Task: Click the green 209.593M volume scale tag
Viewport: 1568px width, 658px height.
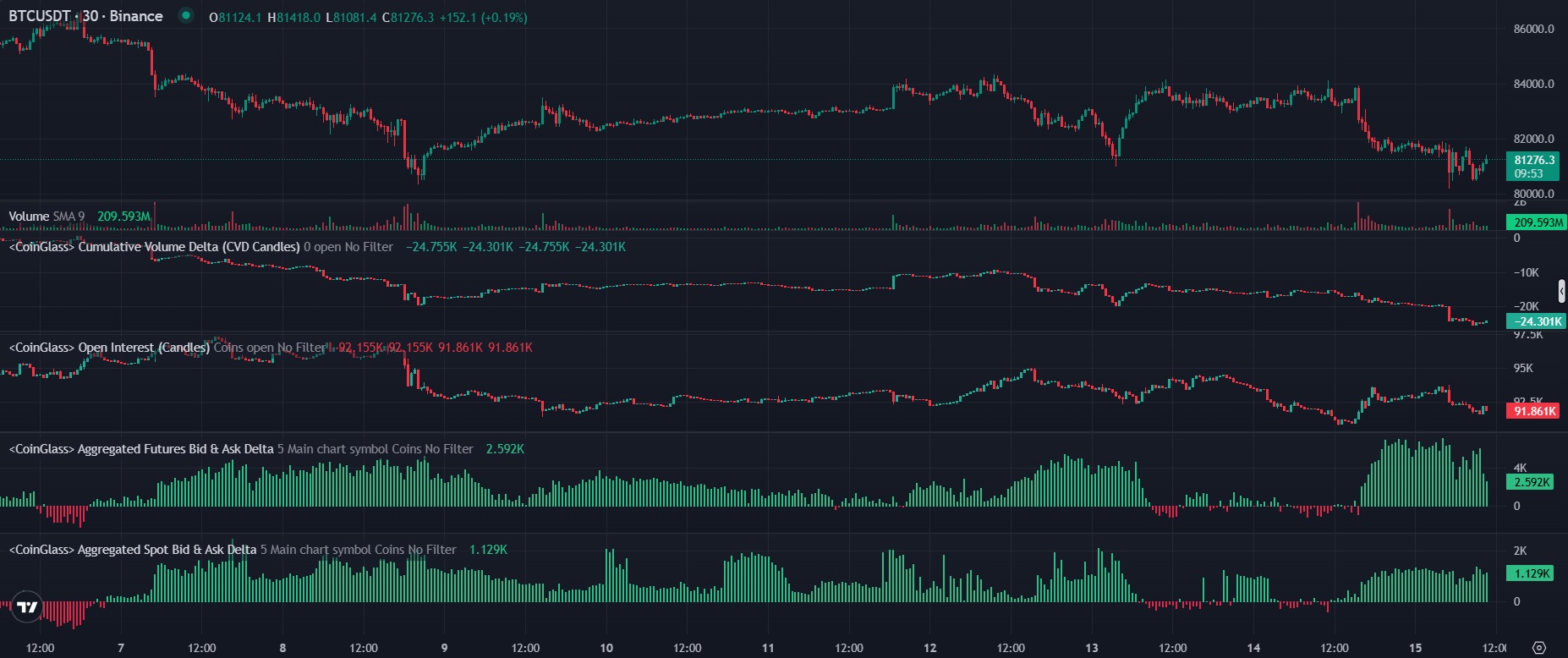Action: click(x=1537, y=222)
